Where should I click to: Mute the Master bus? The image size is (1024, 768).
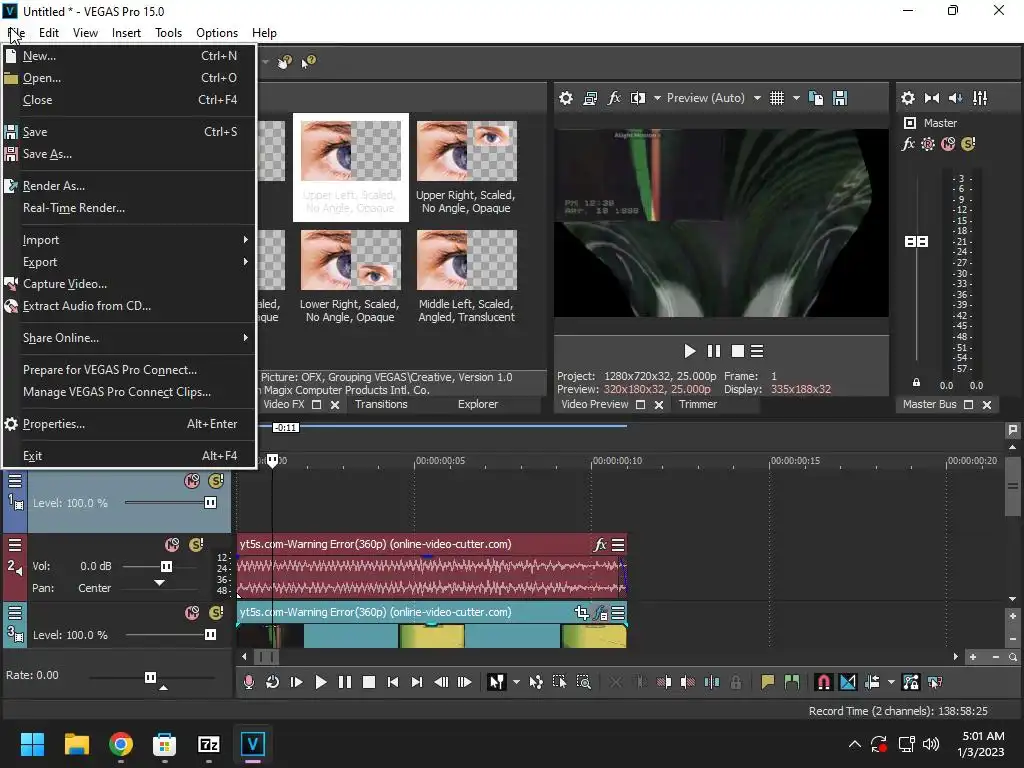coord(948,144)
